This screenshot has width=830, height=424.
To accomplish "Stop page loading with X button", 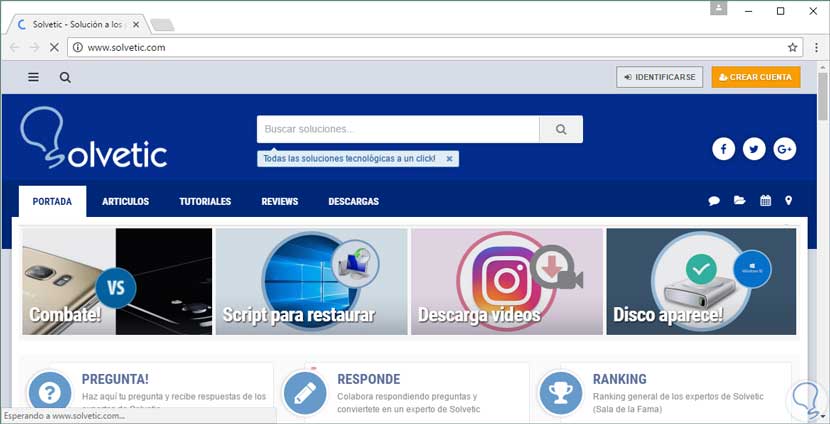I will click(x=54, y=47).
